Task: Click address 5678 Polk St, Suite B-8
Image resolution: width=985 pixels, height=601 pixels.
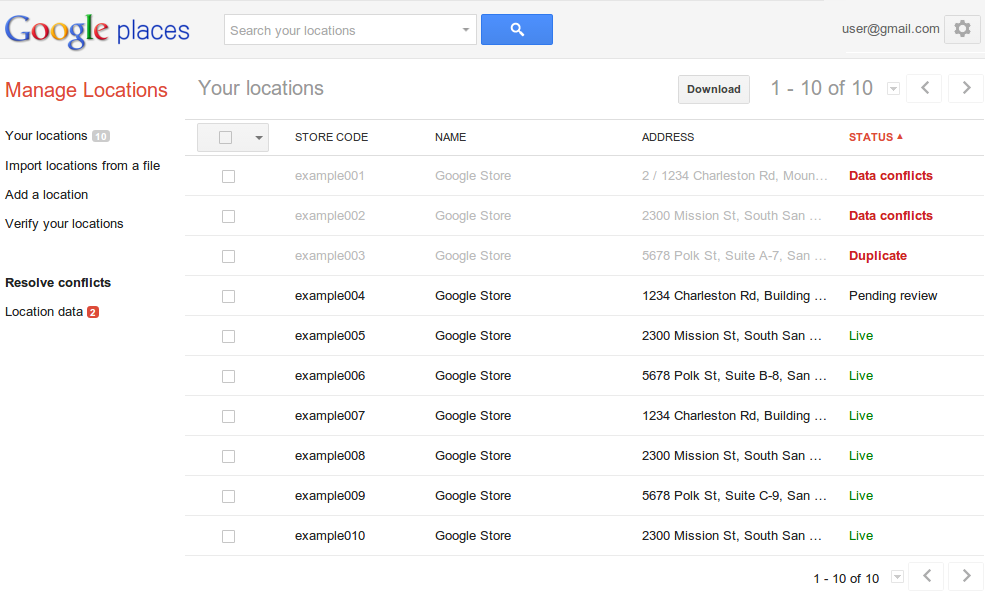Action: tap(734, 376)
